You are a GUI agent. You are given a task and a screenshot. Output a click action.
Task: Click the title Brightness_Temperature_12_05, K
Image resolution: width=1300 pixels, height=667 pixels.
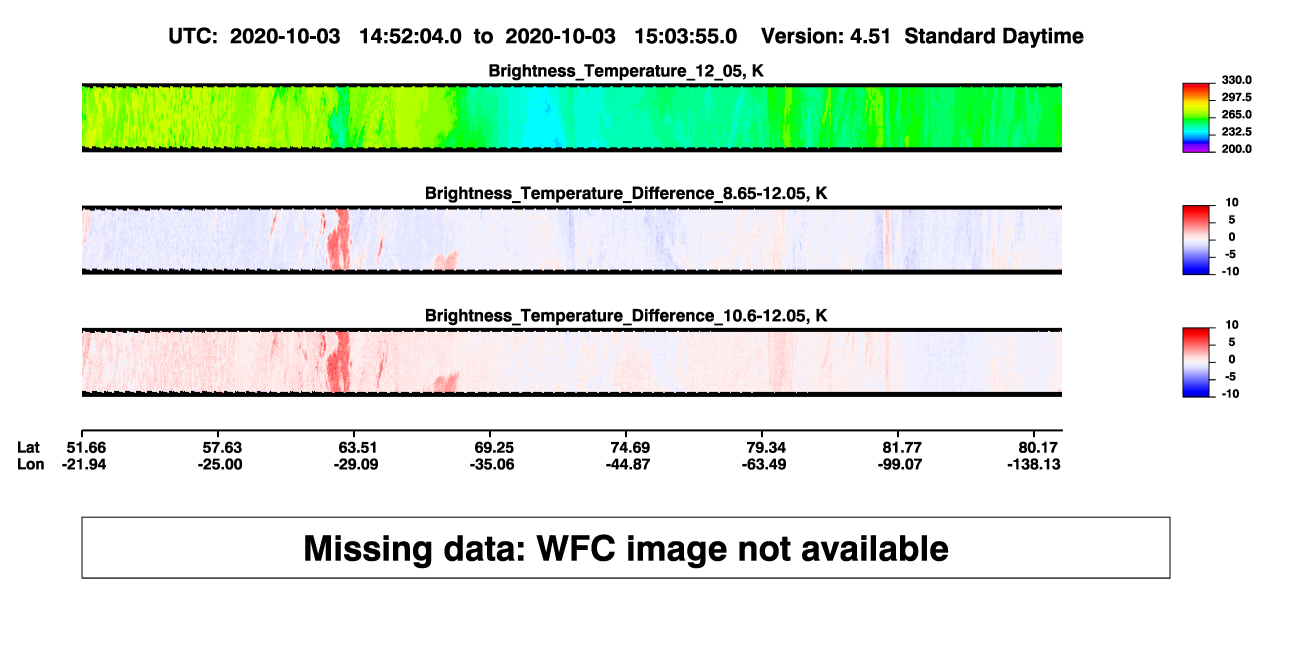tap(626, 71)
